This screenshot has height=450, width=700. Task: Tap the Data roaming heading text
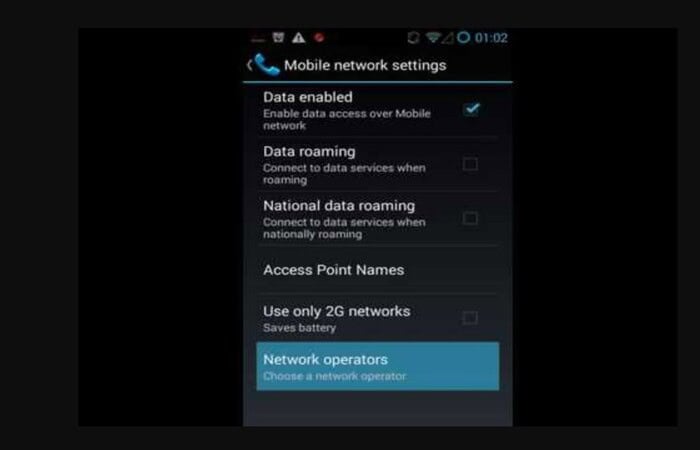pyautogui.click(x=309, y=151)
